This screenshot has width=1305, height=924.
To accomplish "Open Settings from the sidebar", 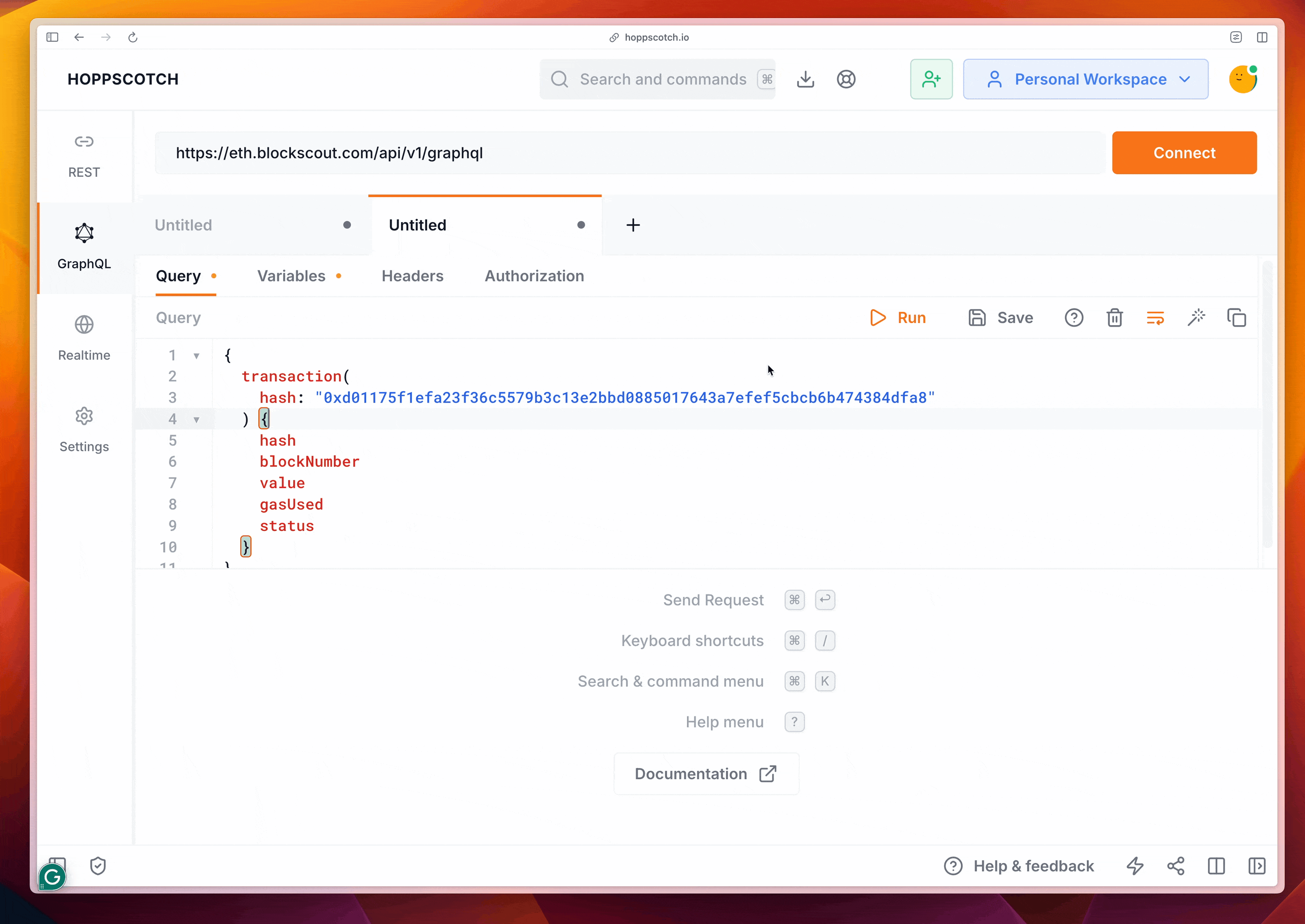I will [84, 431].
